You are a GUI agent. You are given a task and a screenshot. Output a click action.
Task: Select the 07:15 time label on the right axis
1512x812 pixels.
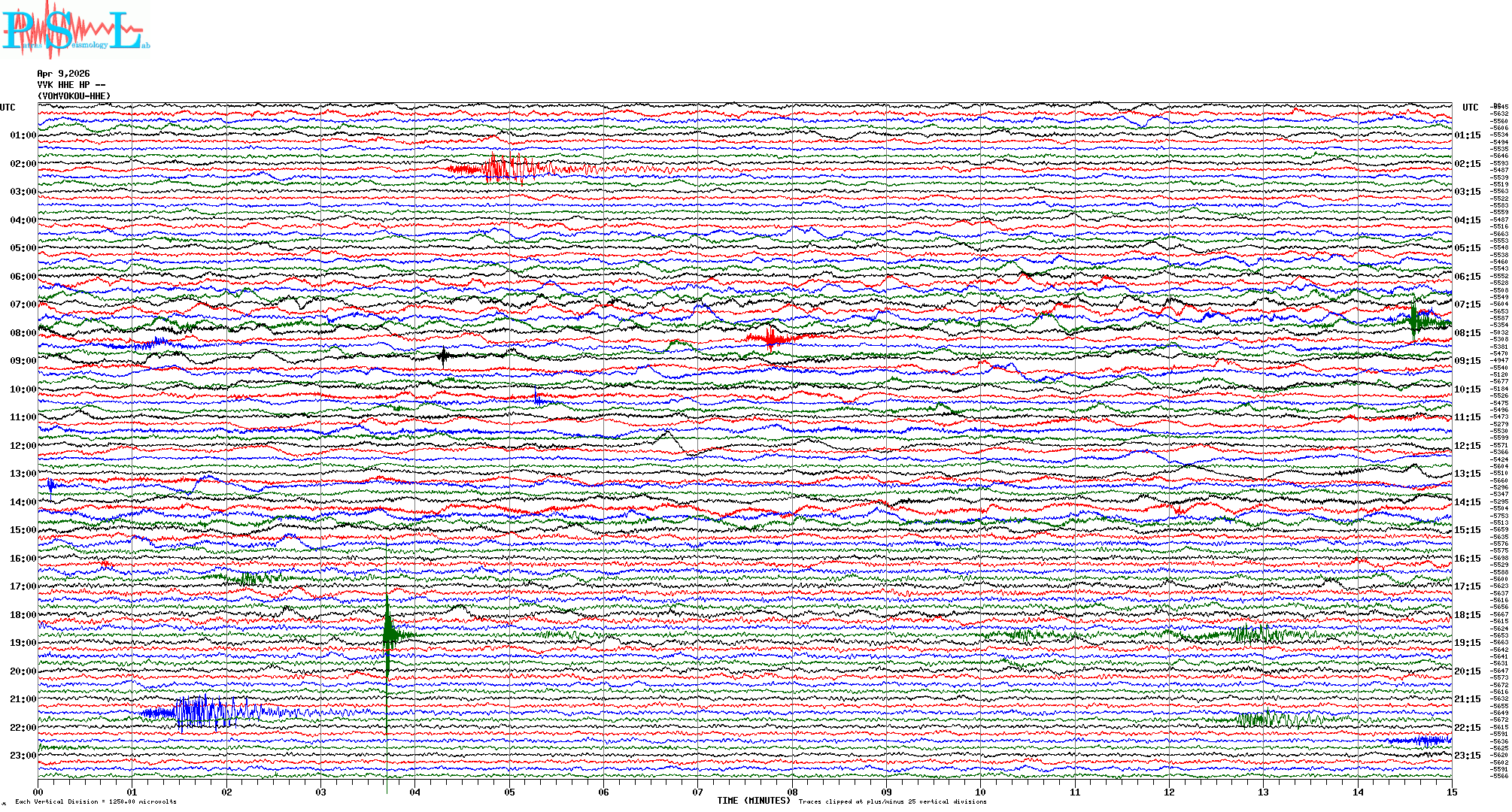[1467, 304]
